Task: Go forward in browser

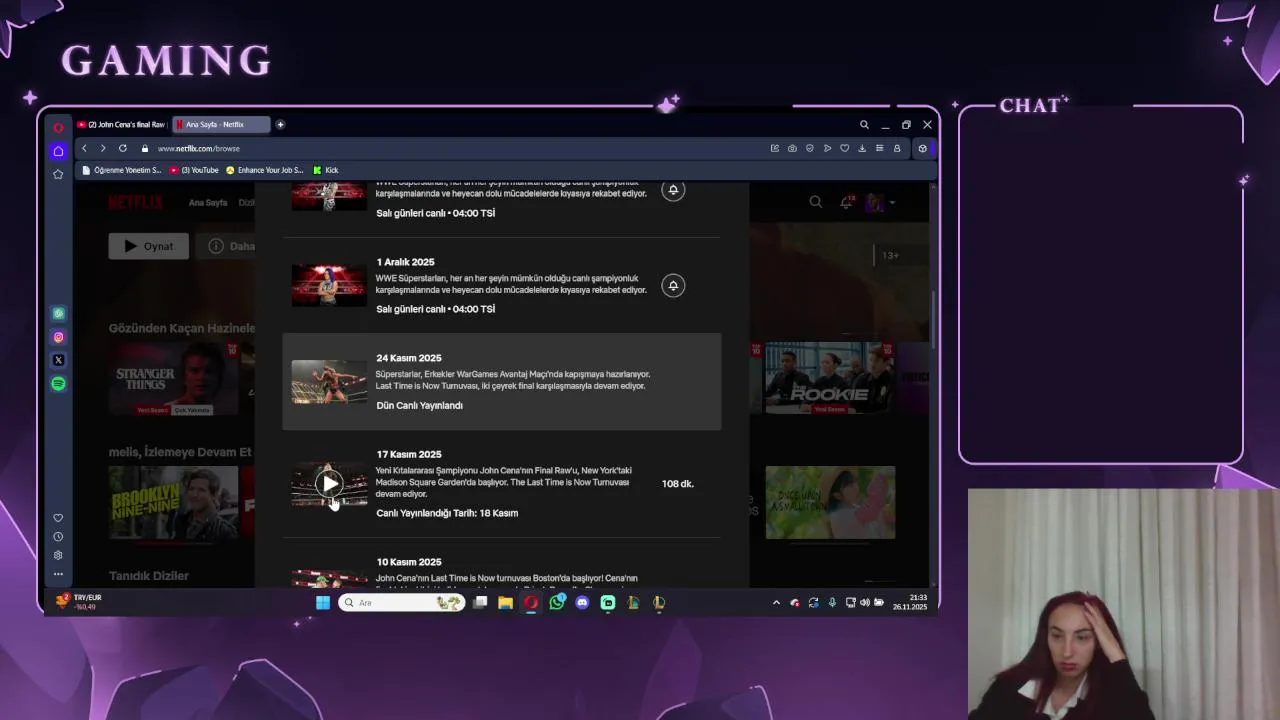Action: pyautogui.click(x=103, y=148)
